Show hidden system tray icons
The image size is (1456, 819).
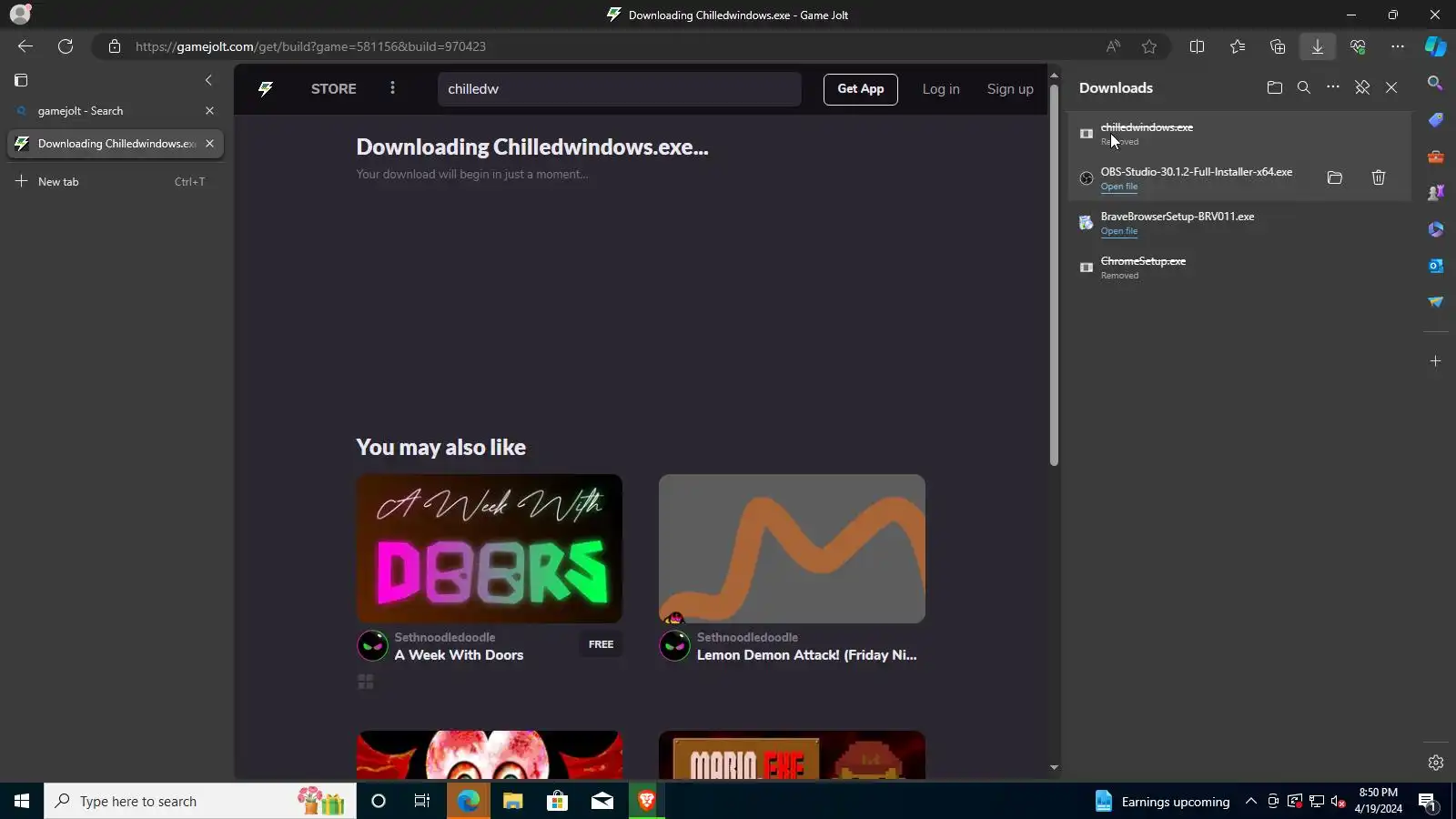[1251, 801]
